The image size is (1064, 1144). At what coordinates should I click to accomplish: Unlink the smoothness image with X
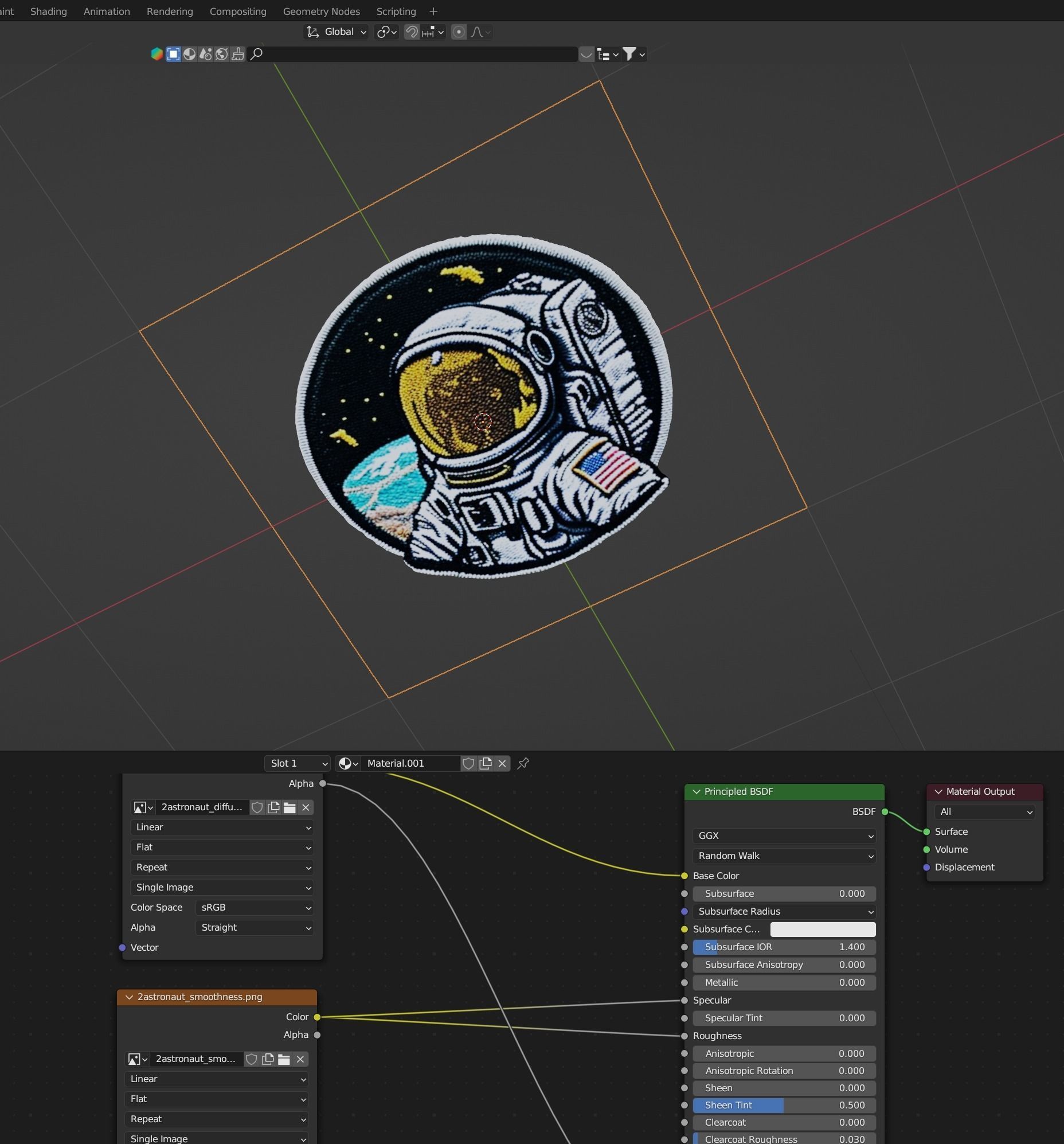(x=300, y=1059)
